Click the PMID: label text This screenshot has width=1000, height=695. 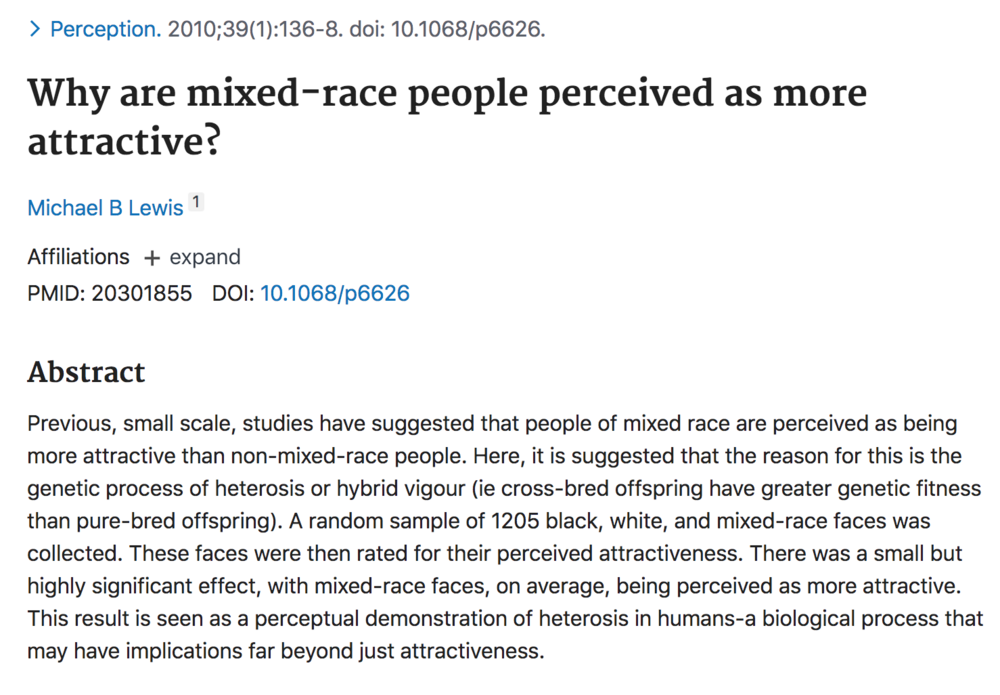click(x=56, y=293)
